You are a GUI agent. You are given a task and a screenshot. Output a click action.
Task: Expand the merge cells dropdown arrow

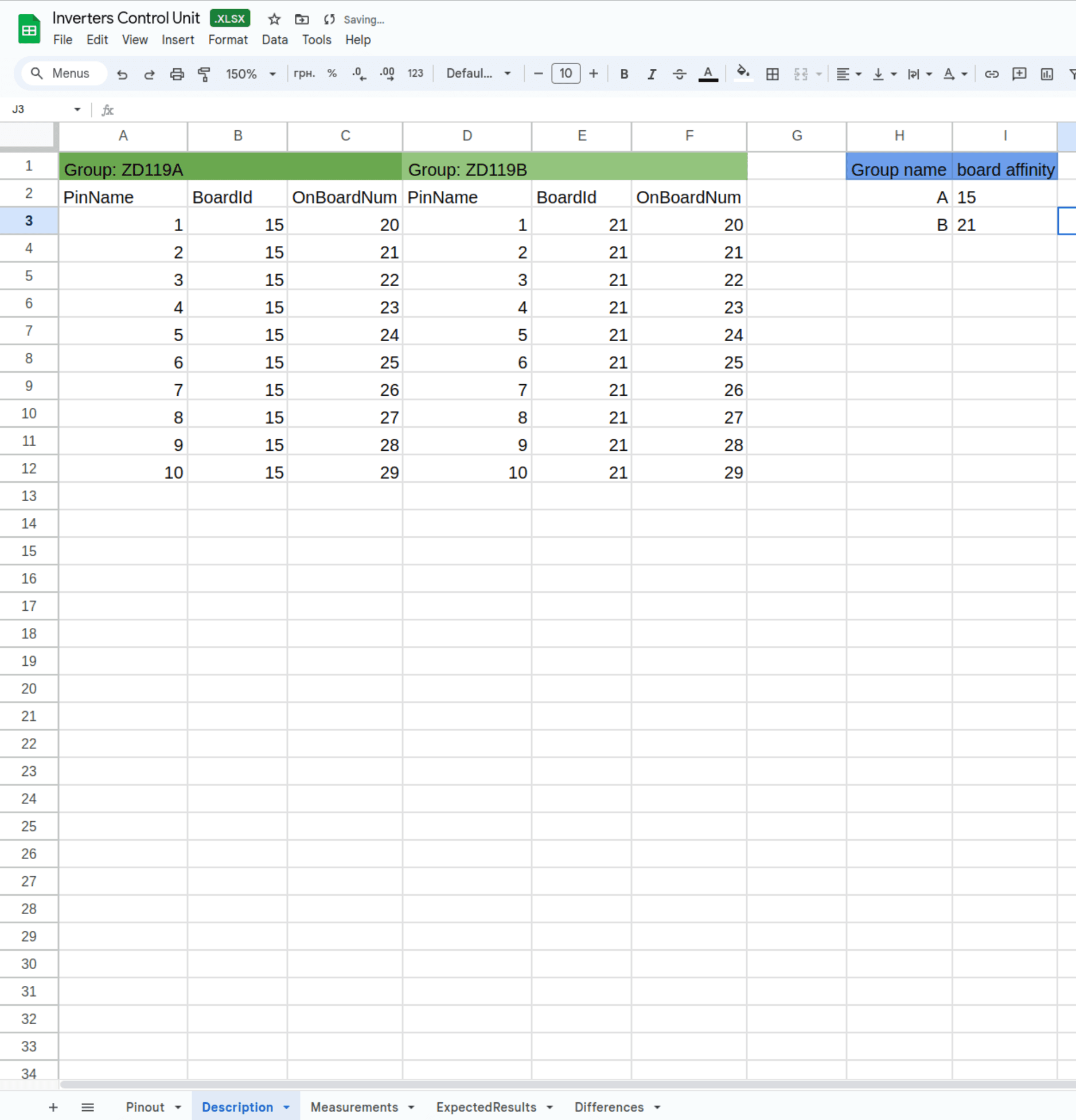(x=819, y=74)
